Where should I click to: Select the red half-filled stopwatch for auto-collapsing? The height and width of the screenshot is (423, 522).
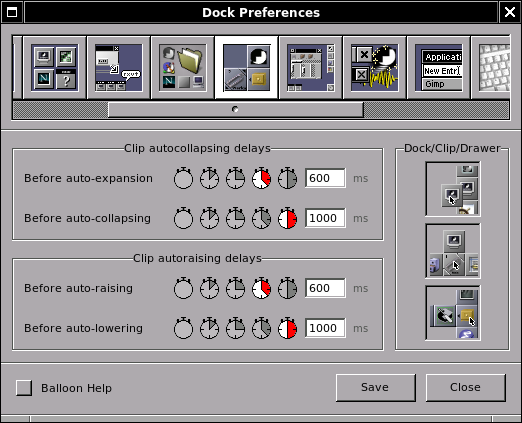click(287, 218)
